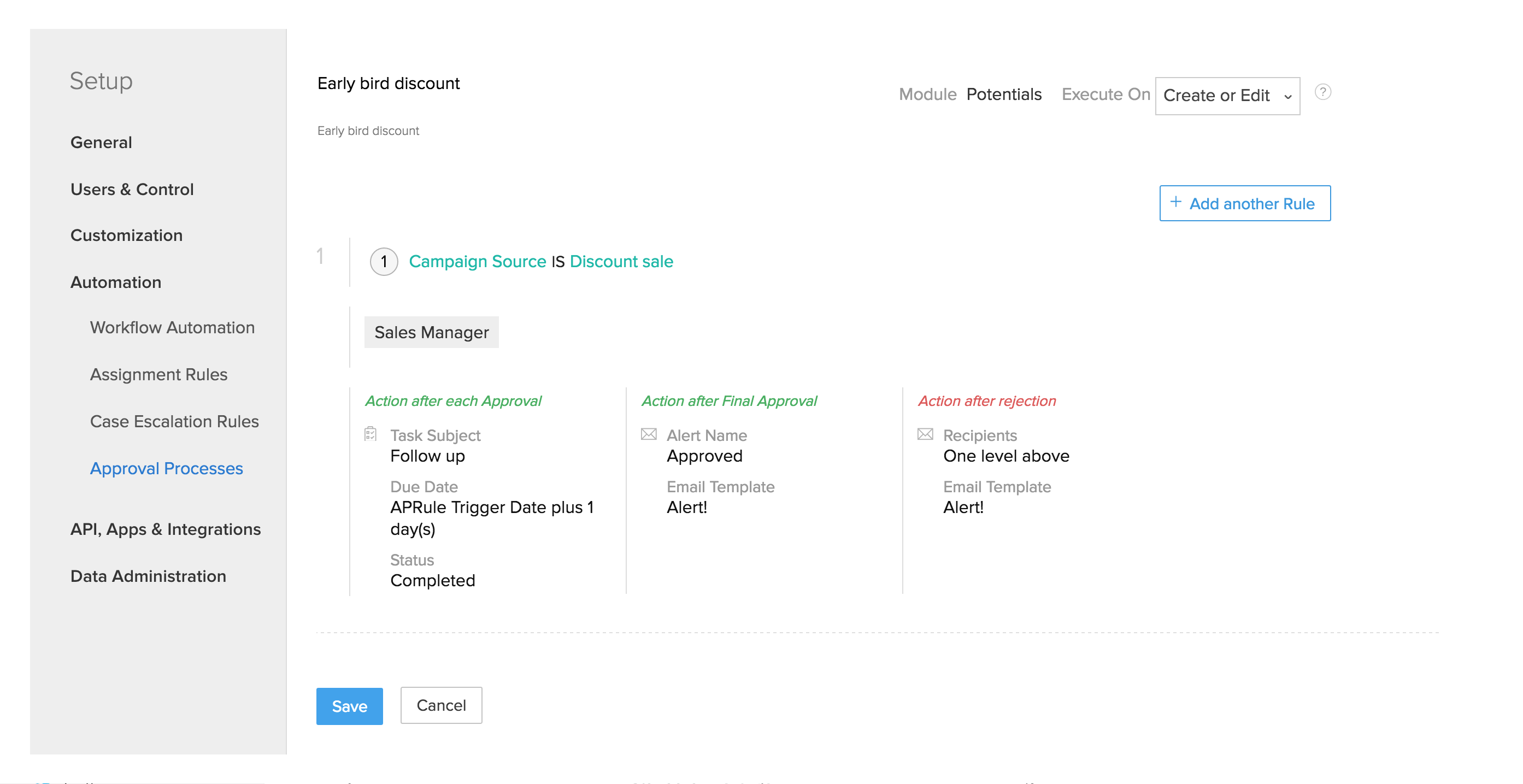Expand the Customization section

point(127,235)
